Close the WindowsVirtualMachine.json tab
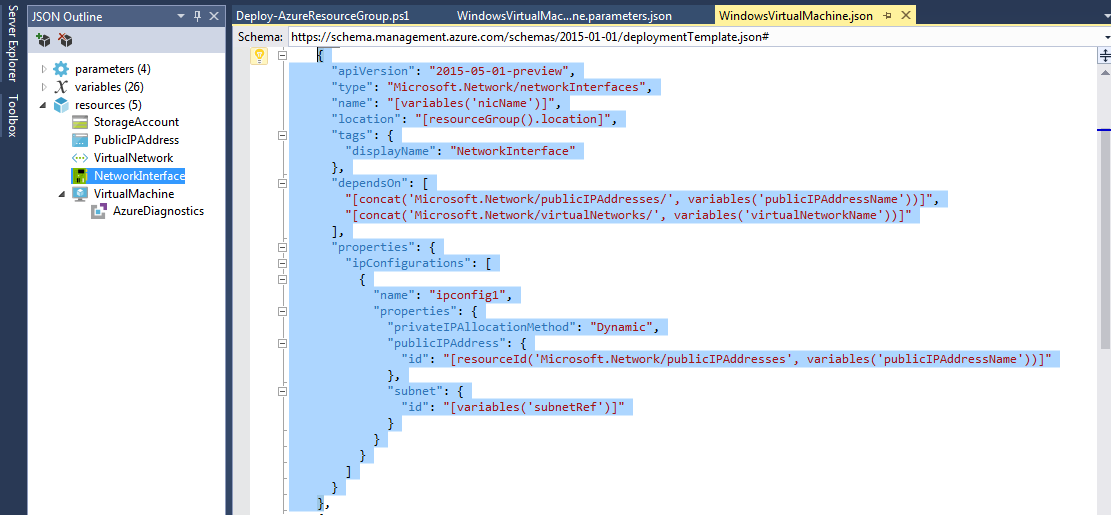 pos(904,16)
